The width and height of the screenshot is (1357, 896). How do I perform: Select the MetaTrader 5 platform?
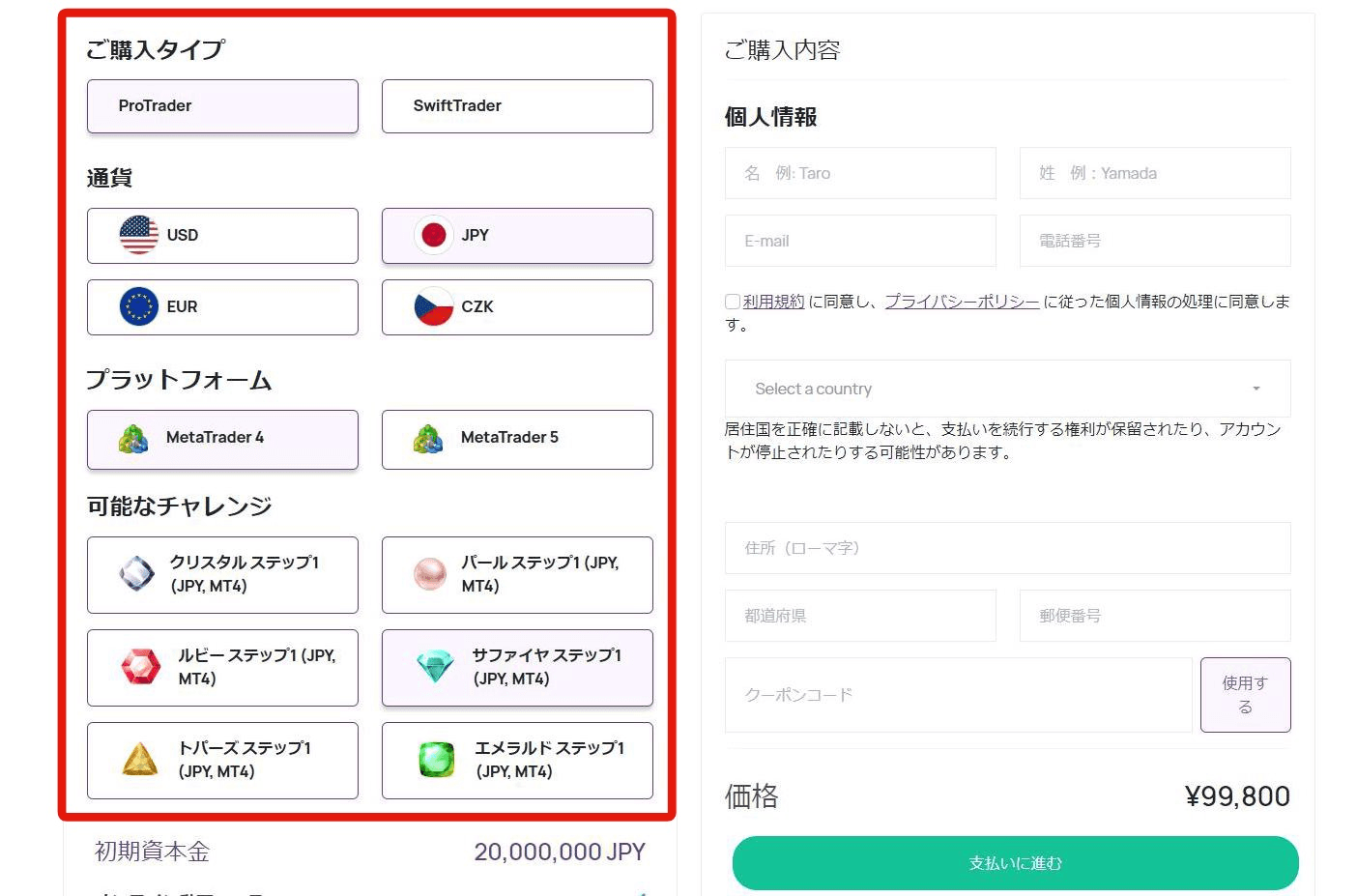(517, 440)
